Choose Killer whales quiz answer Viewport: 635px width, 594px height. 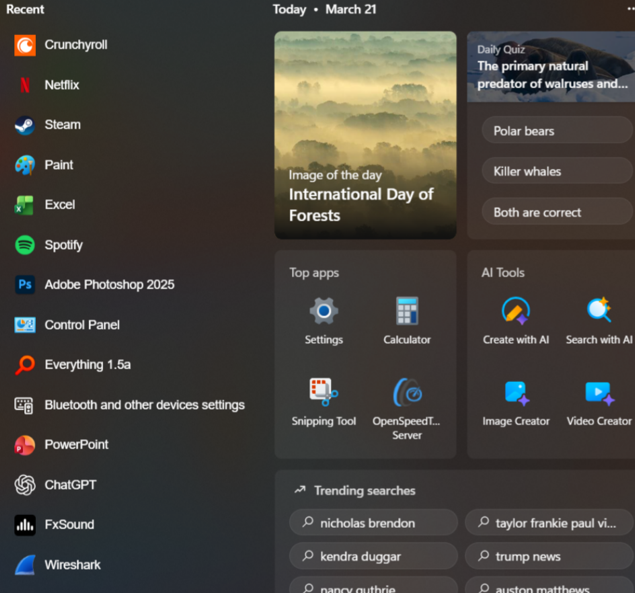[x=557, y=171]
